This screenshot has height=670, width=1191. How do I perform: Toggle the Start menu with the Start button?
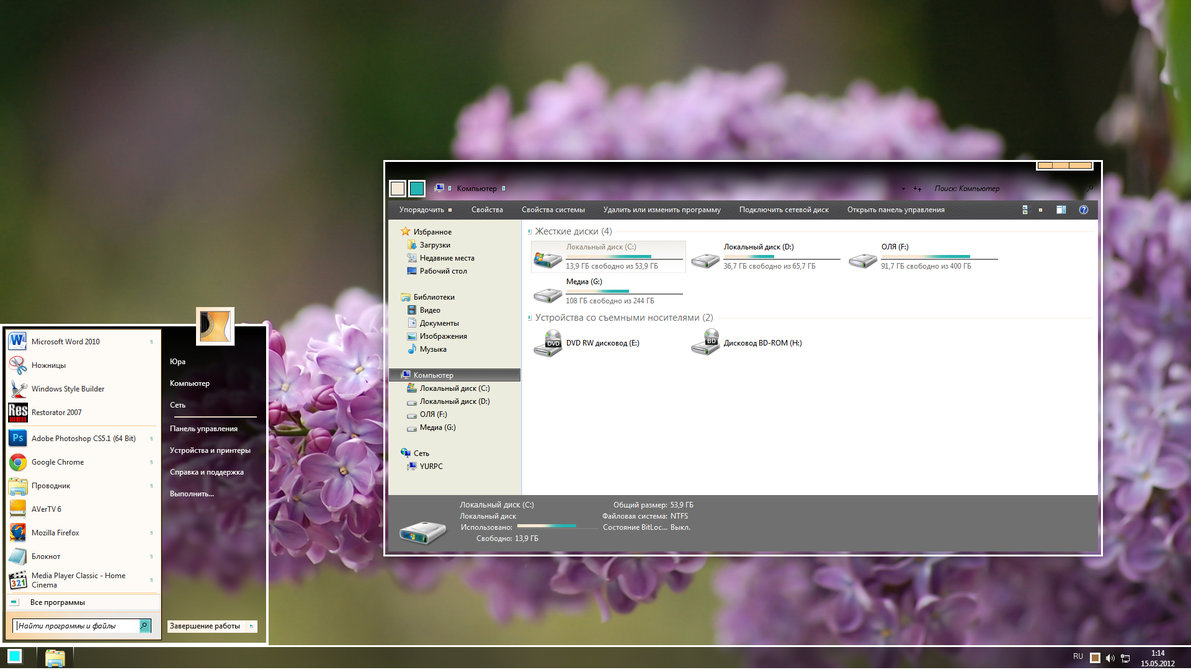click(15, 657)
